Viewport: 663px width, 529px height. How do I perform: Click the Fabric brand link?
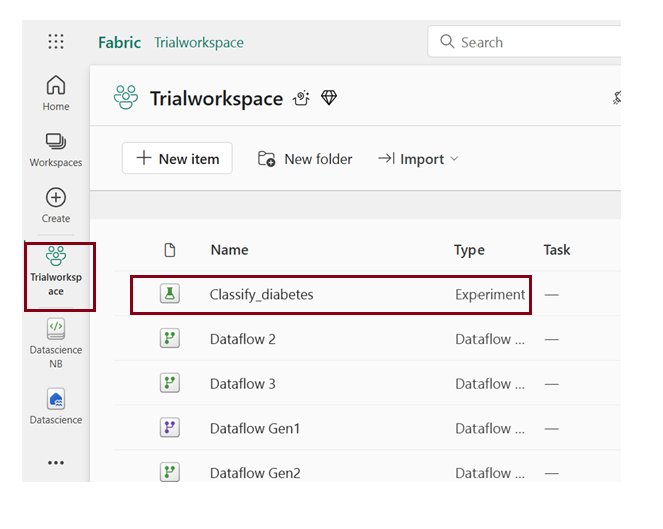click(x=119, y=42)
